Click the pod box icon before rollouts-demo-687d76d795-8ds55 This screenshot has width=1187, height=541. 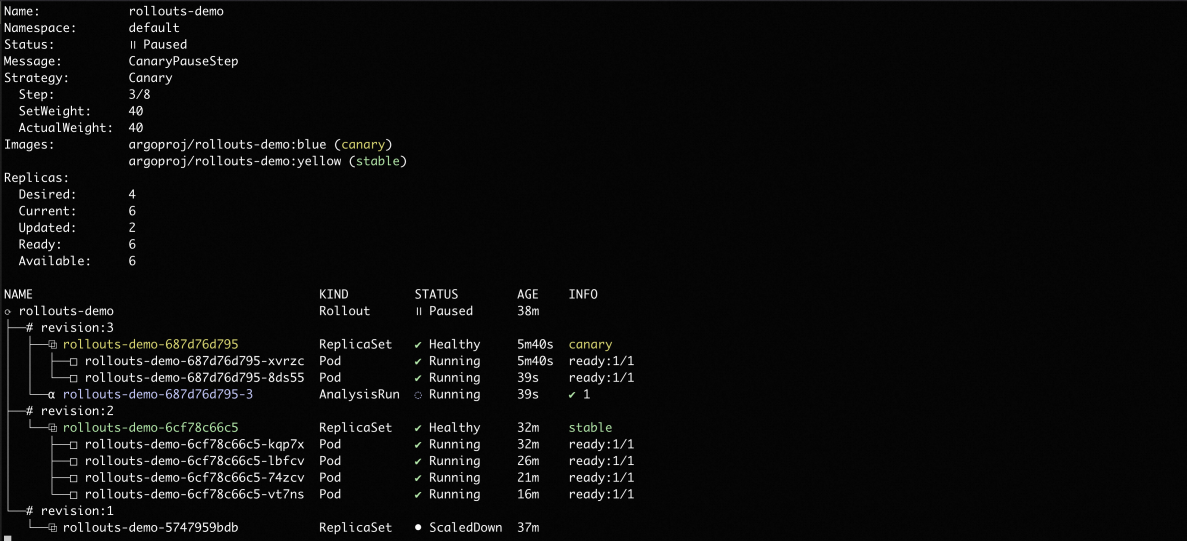click(74, 378)
